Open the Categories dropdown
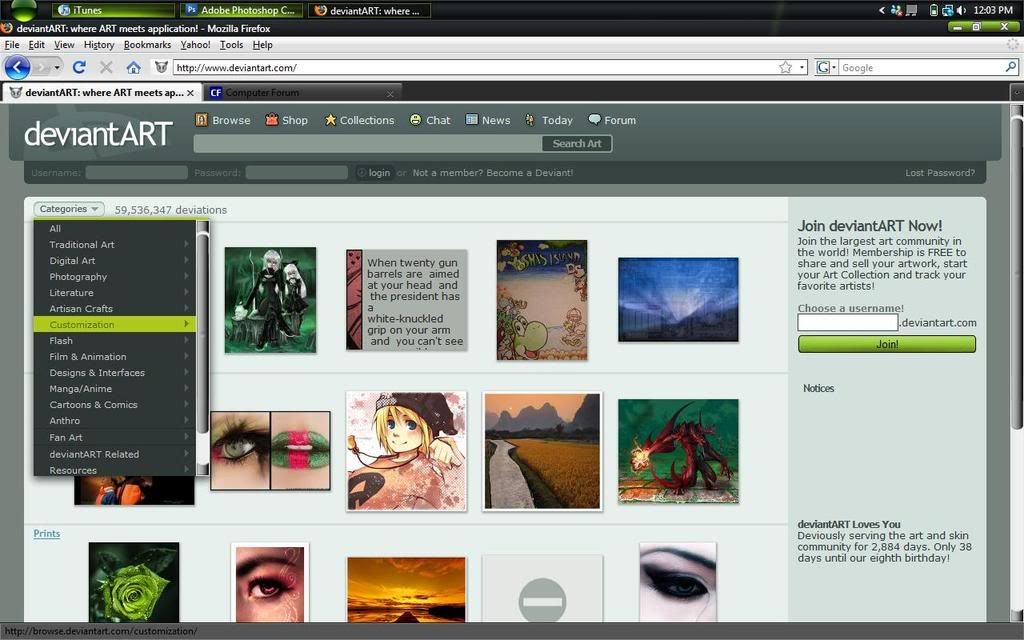The height and width of the screenshot is (640, 1024). point(69,209)
